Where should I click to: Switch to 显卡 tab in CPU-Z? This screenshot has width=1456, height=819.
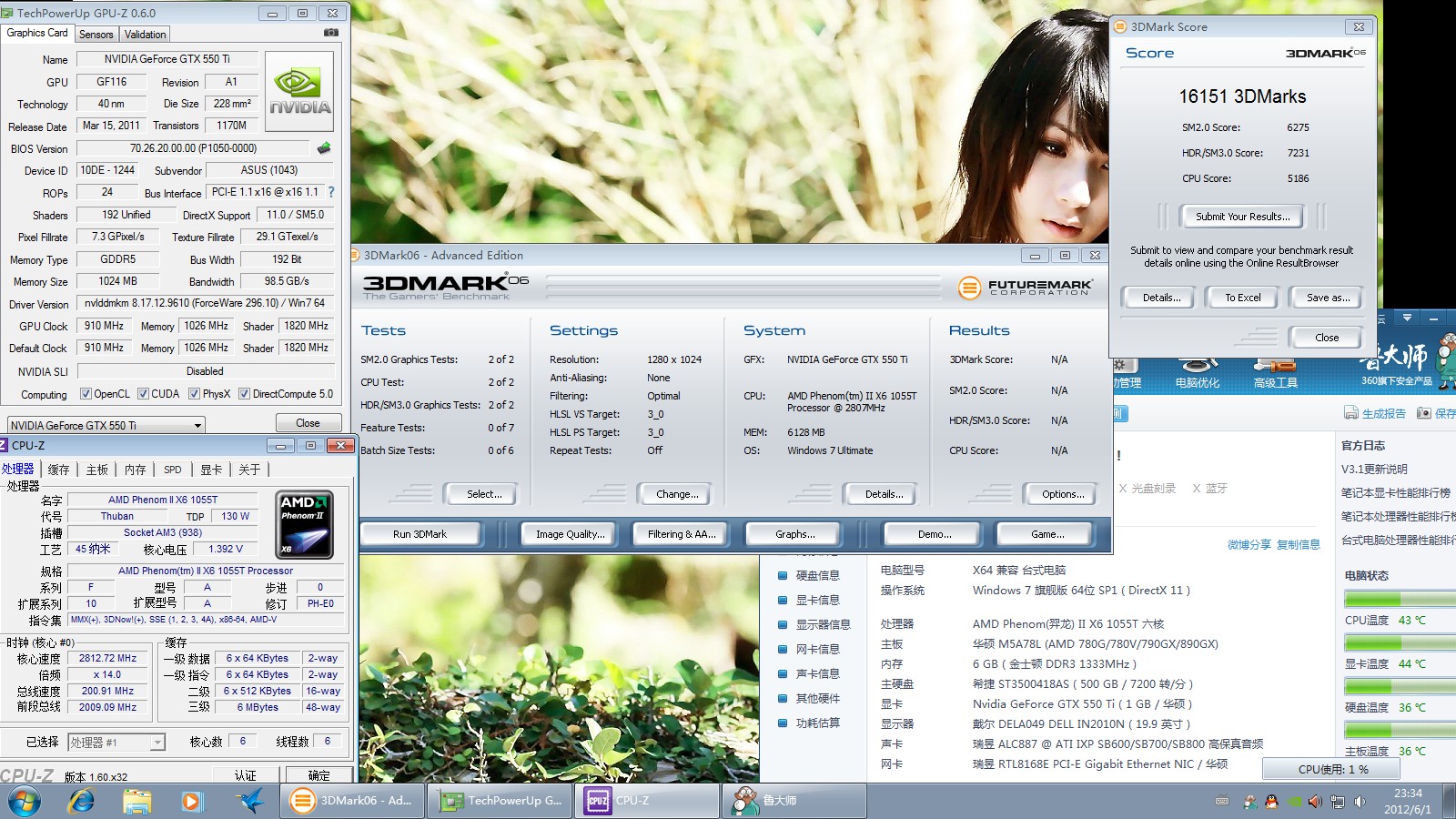[x=211, y=470]
